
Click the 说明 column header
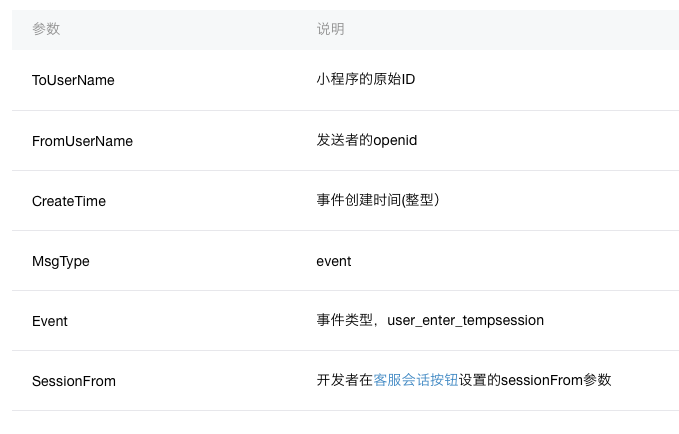click(x=330, y=29)
